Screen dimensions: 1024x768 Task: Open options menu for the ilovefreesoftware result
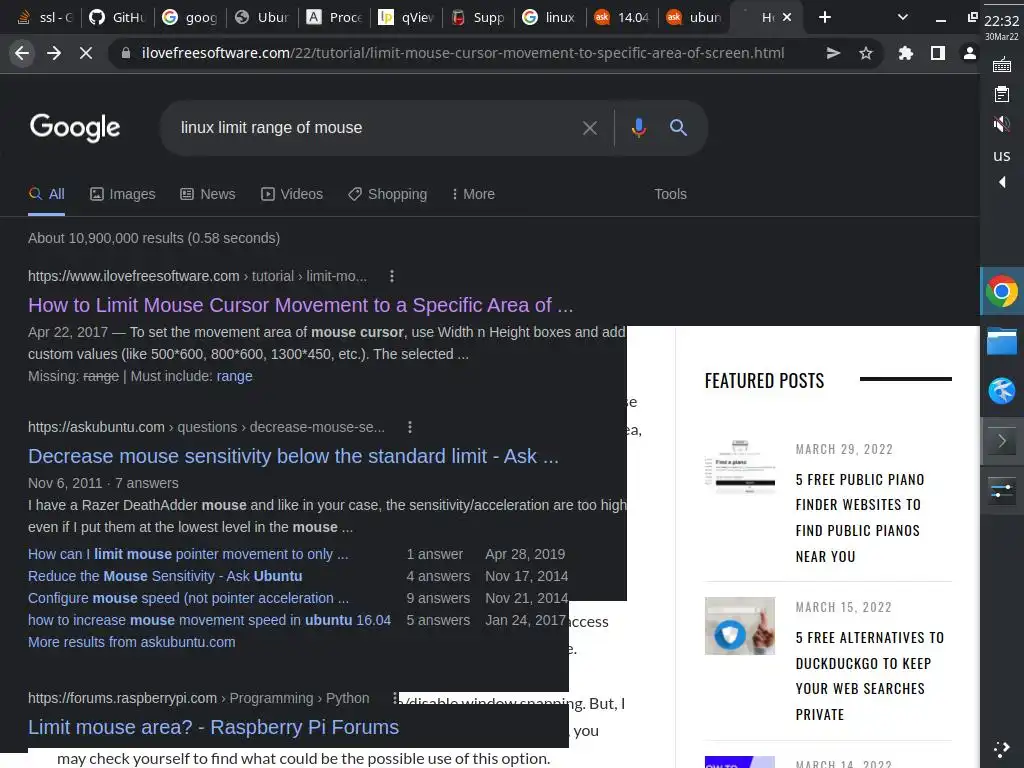(x=392, y=276)
